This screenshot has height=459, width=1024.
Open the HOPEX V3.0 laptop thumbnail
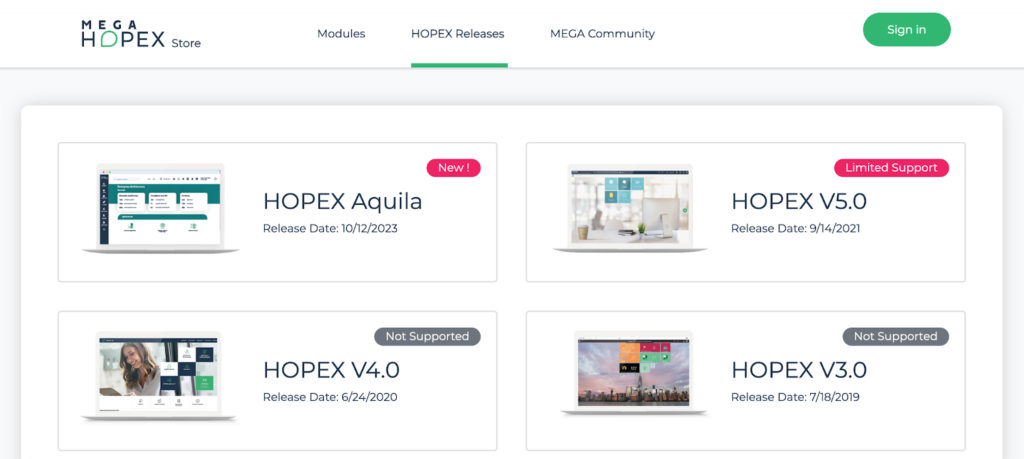pos(634,373)
